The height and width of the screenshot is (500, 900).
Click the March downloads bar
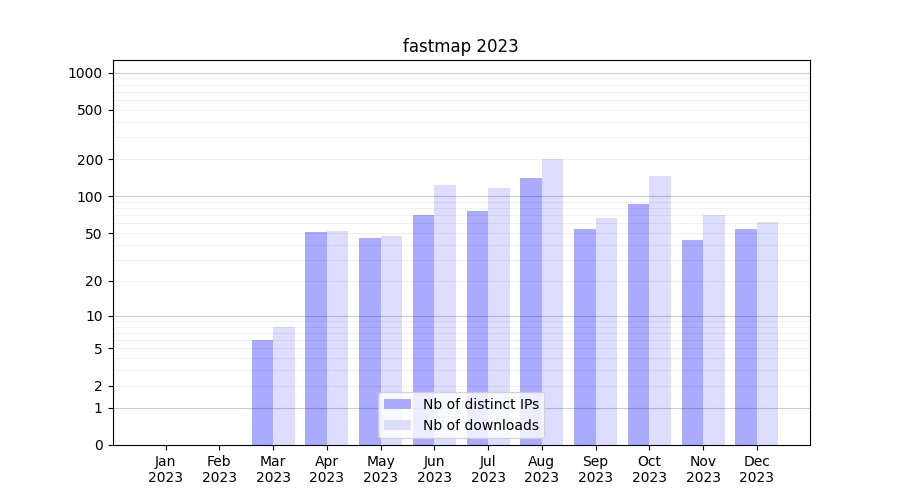[284, 386]
